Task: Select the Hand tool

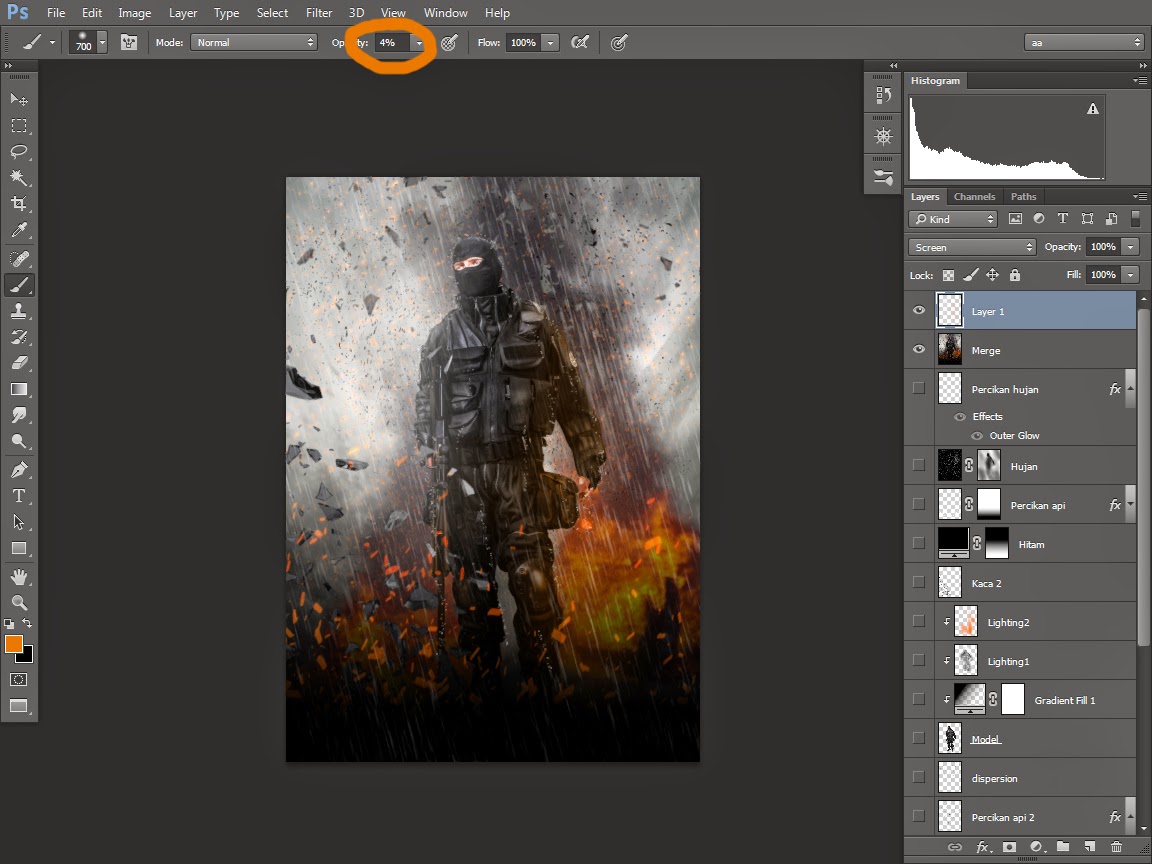Action: (x=19, y=576)
